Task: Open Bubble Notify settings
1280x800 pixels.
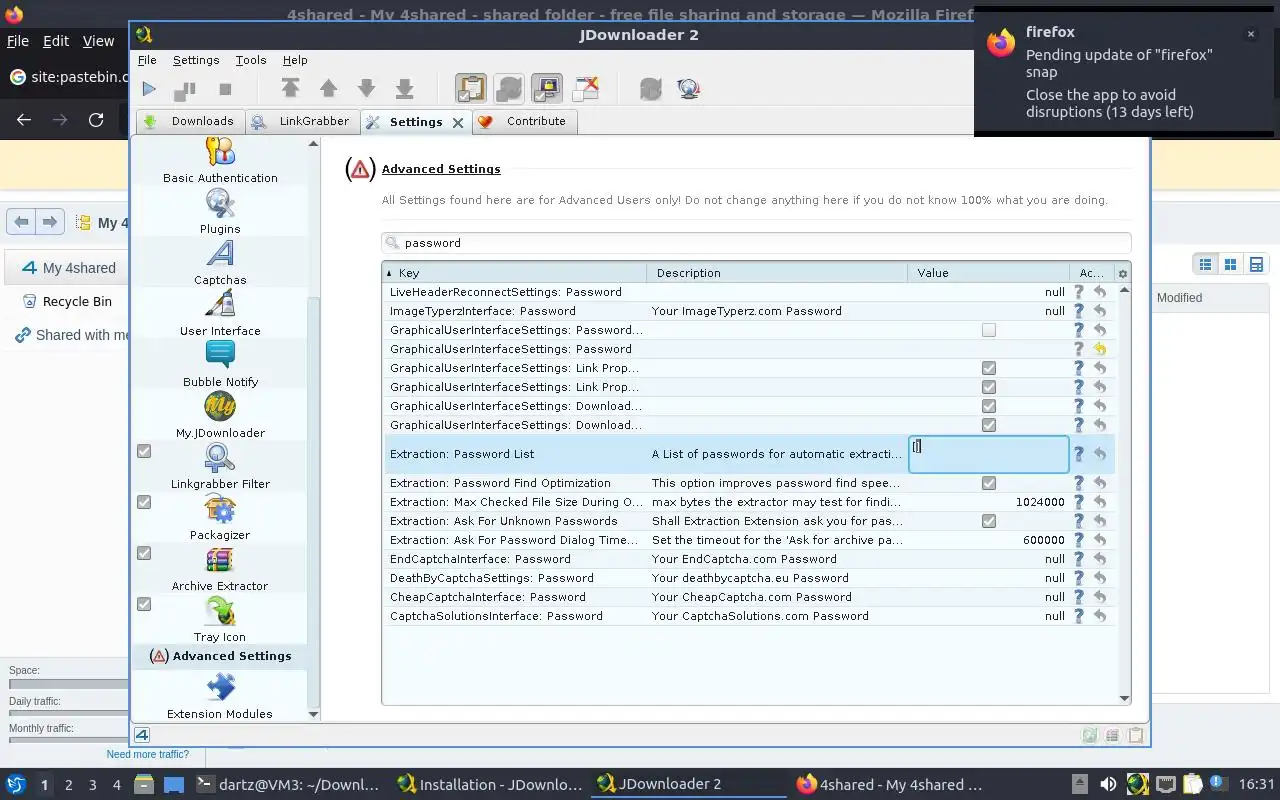Action: coord(220,365)
